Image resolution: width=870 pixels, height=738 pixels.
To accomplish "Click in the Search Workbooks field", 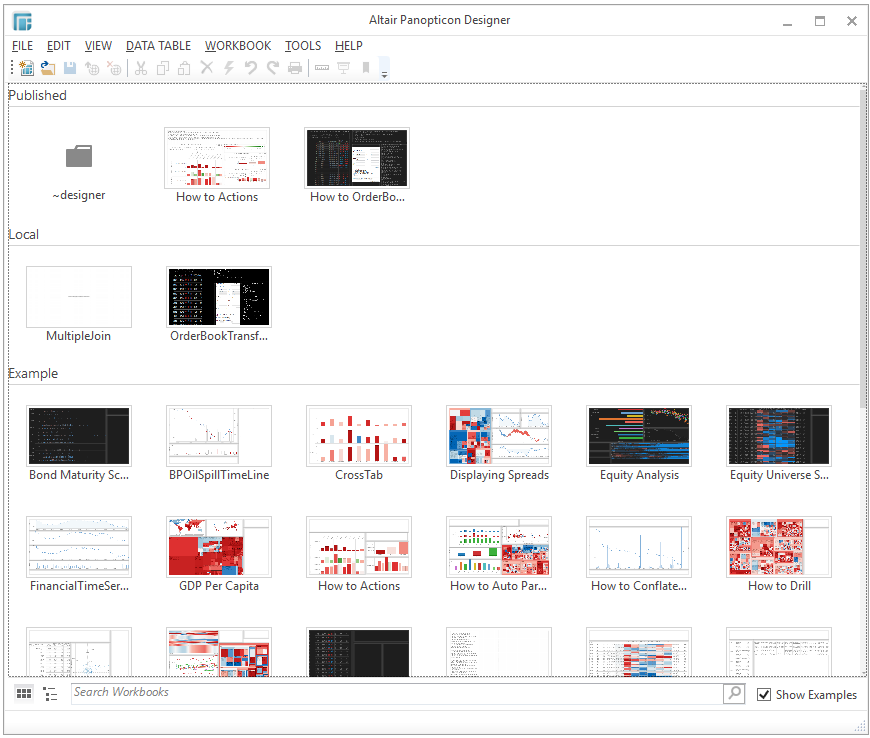I will [395, 693].
